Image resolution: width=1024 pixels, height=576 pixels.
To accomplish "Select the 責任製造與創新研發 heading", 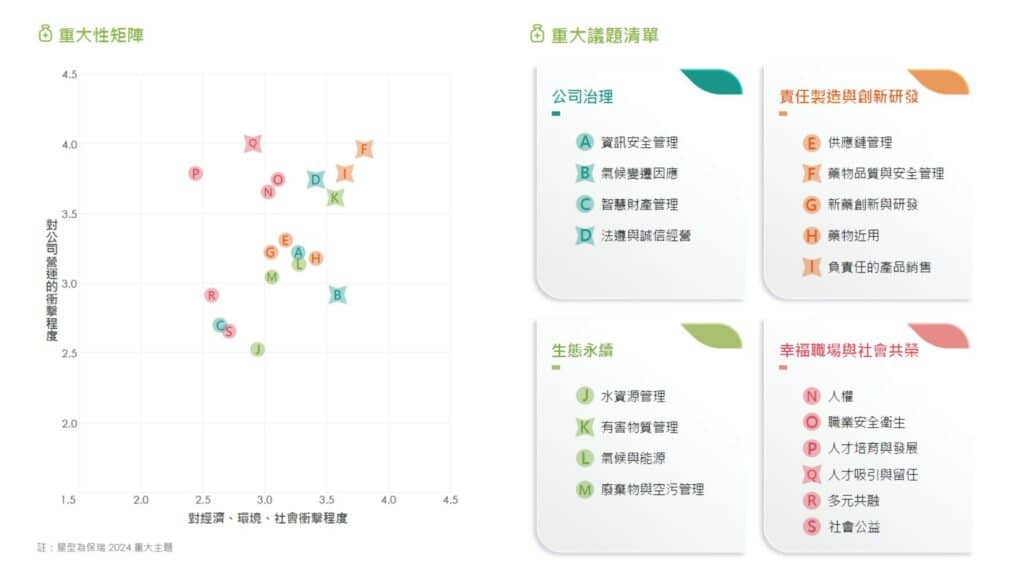I will [849, 97].
